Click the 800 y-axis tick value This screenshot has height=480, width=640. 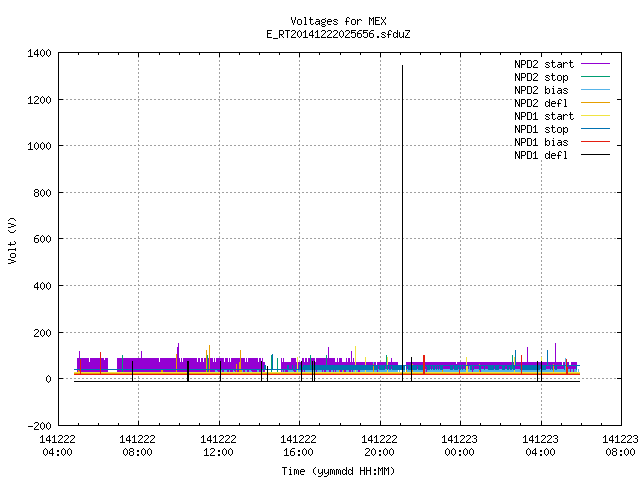[x=42, y=193]
